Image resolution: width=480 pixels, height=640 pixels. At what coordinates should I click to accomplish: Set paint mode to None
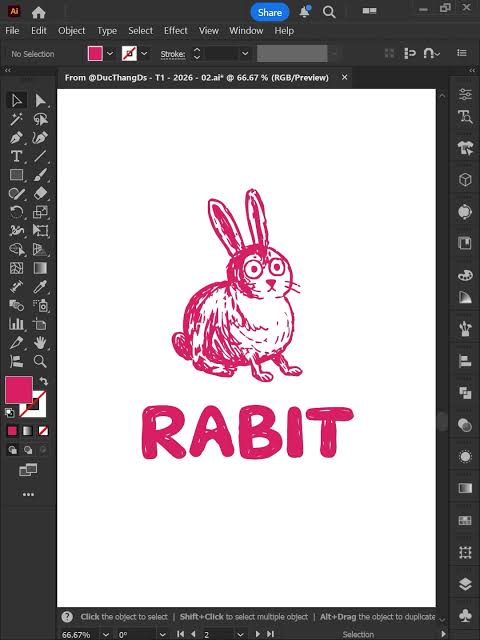pos(43,431)
